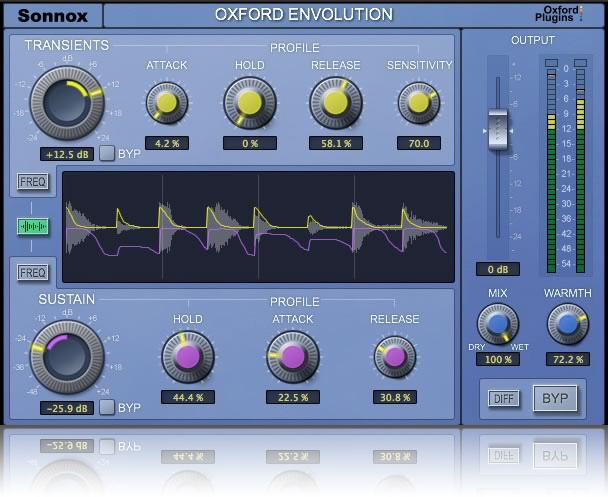Toggle the DIFF button in output section

pyautogui.click(x=504, y=398)
